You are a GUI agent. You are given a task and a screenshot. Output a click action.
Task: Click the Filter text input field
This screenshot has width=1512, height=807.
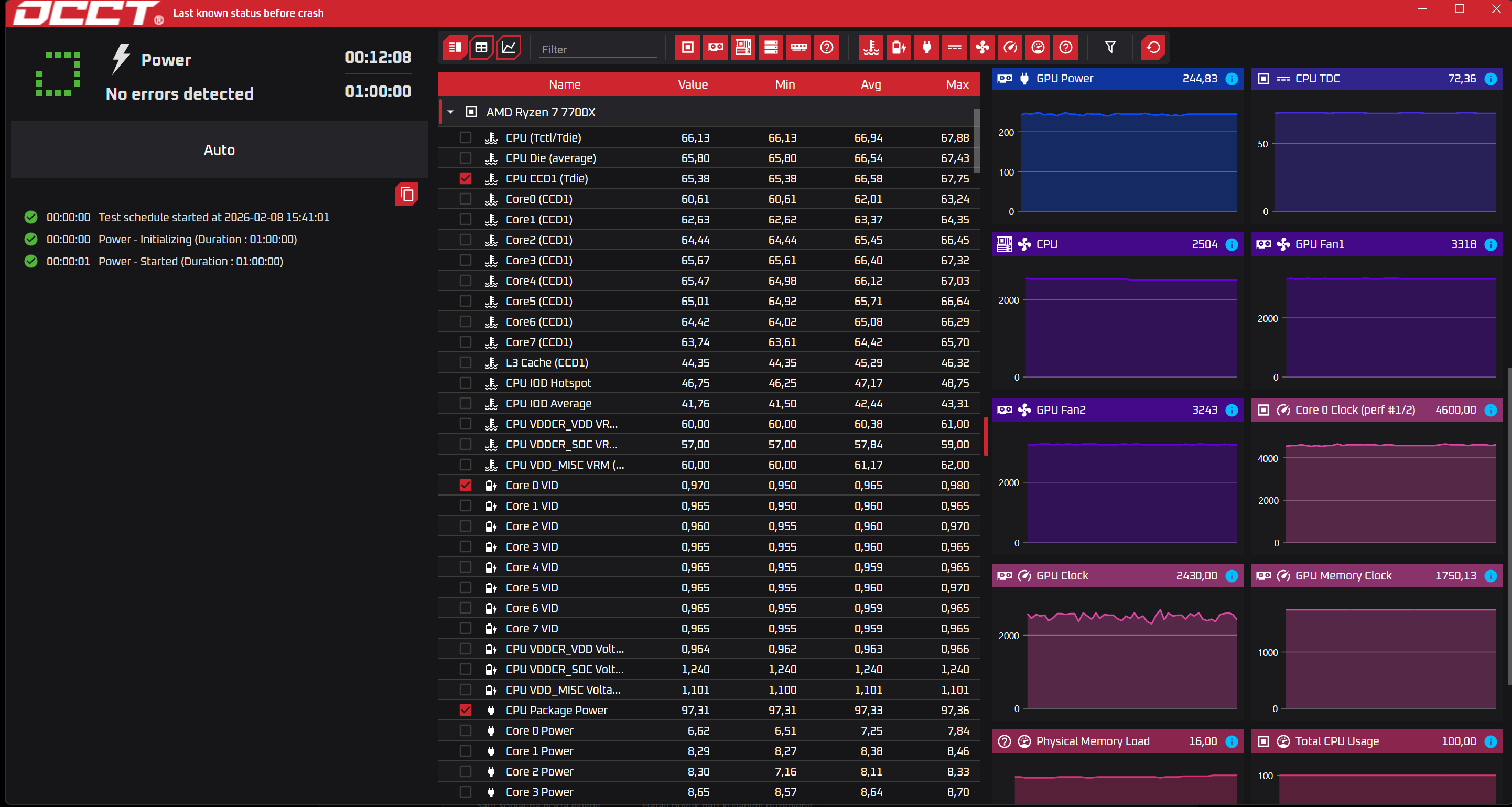coord(598,49)
